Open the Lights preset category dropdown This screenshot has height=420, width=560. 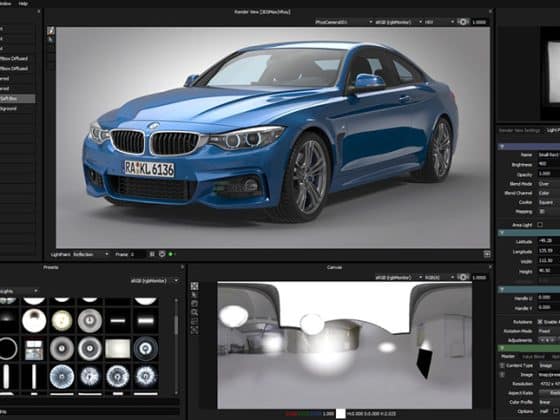coord(19,291)
